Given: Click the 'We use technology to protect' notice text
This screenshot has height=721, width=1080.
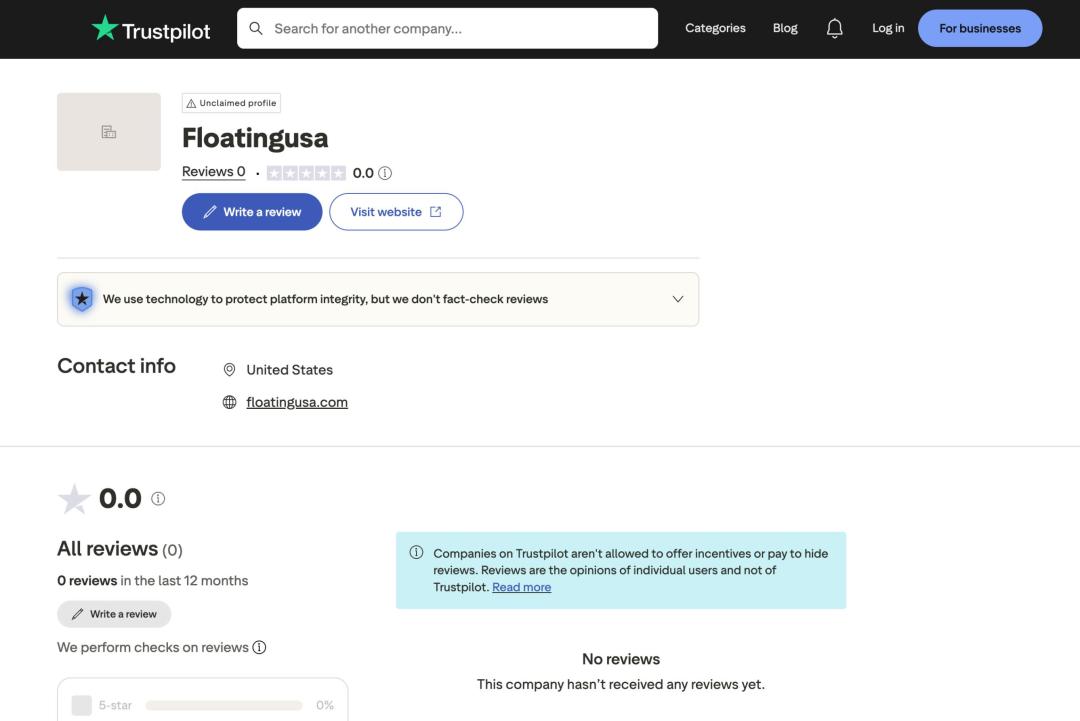Looking at the screenshot, I should [x=325, y=299].
